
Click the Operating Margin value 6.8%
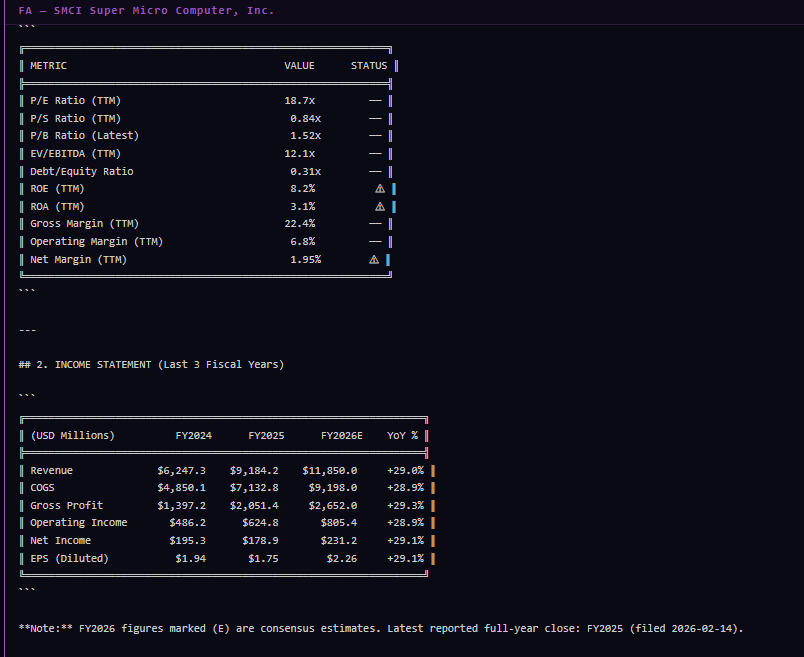tap(303, 242)
